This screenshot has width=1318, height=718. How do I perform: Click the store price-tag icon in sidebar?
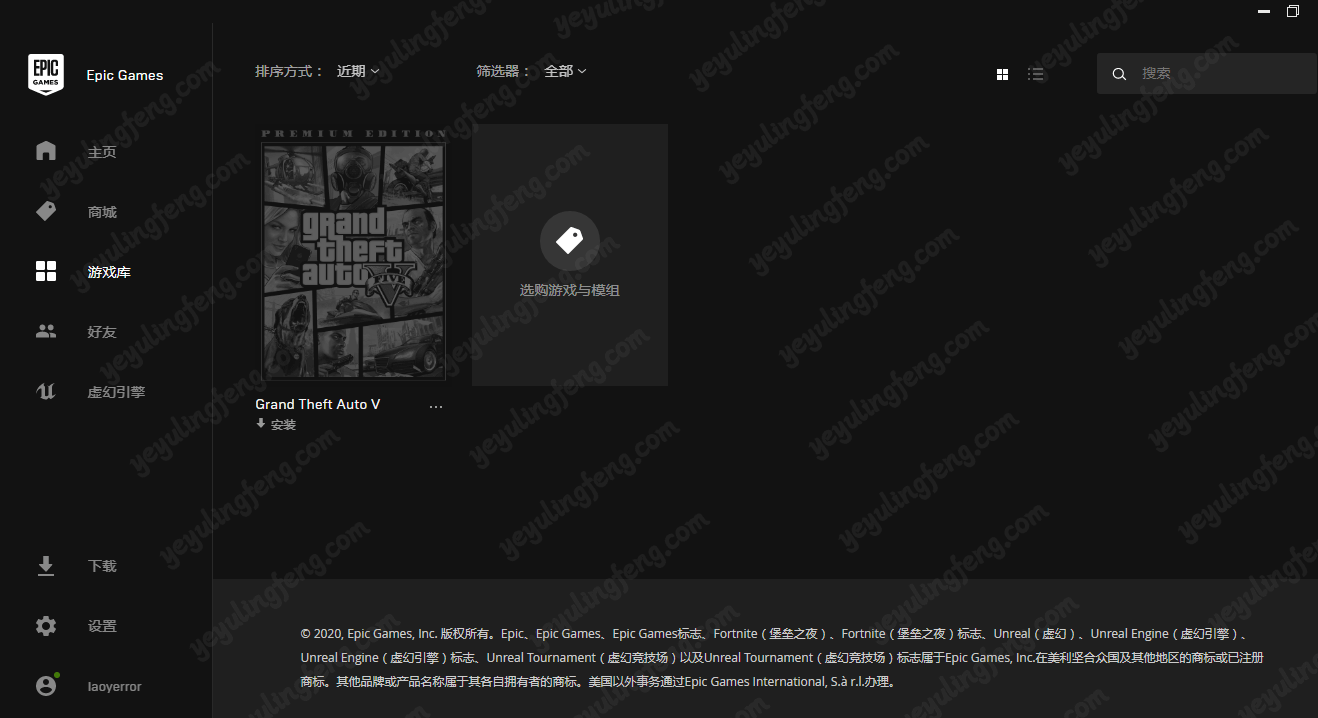click(x=46, y=211)
